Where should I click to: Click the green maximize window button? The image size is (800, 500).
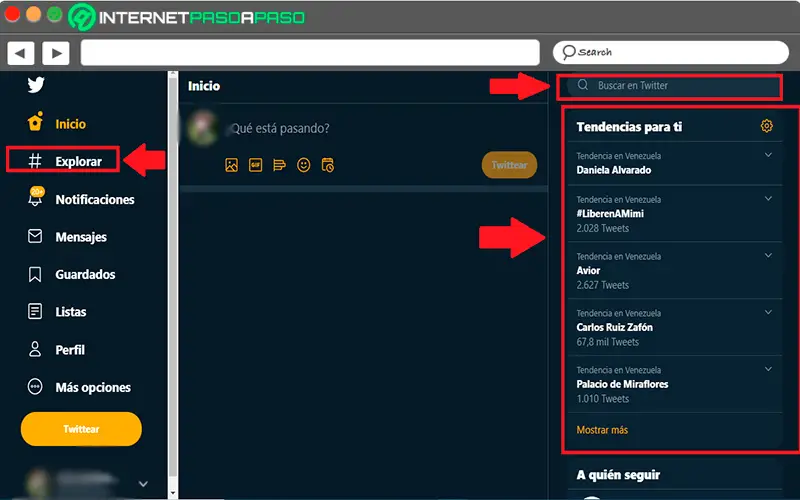(55, 15)
